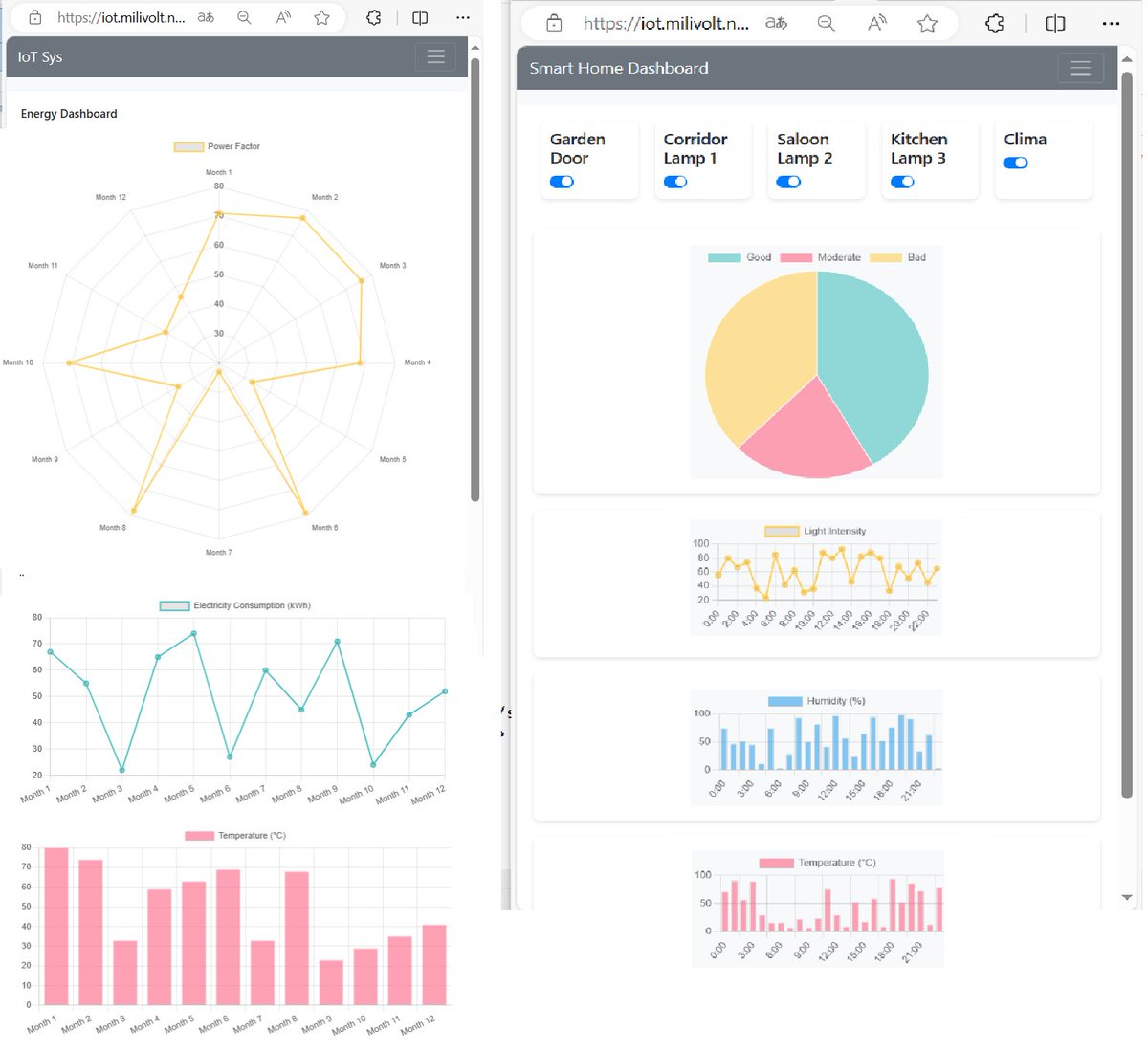Click Month 1 bar in Temperature chart
The image size is (1148, 1052).
(56, 926)
